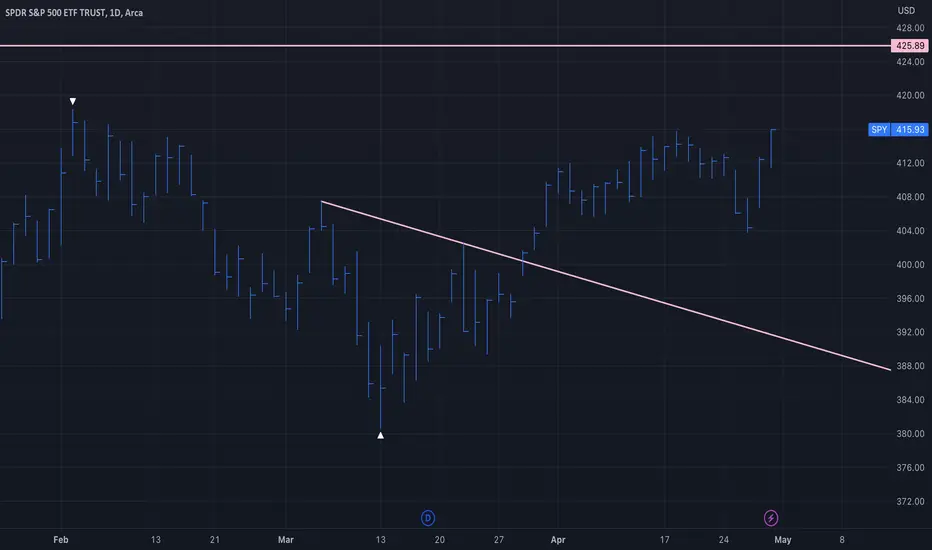Click the Mar label on the time axis
This screenshot has width=932, height=550.
pos(285,540)
